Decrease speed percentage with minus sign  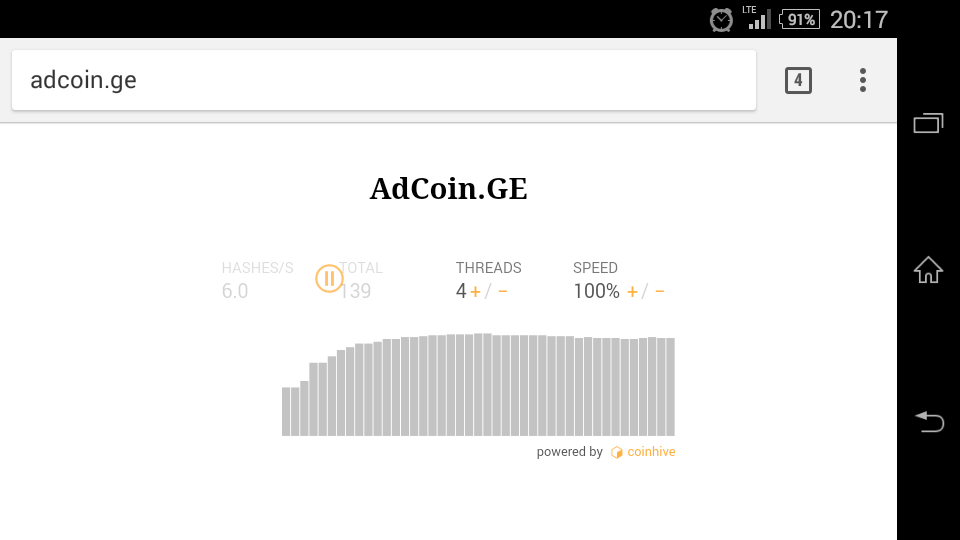point(660,292)
